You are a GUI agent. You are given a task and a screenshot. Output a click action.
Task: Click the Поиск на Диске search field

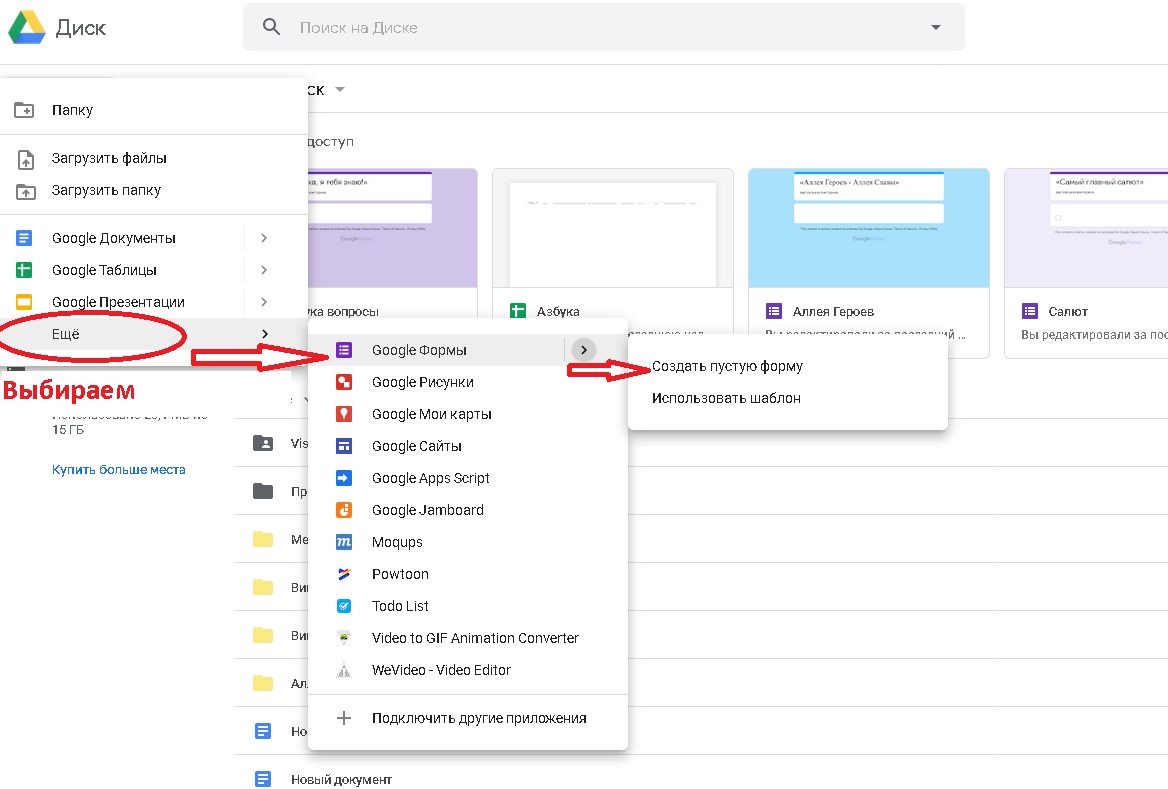tap(603, 28)
